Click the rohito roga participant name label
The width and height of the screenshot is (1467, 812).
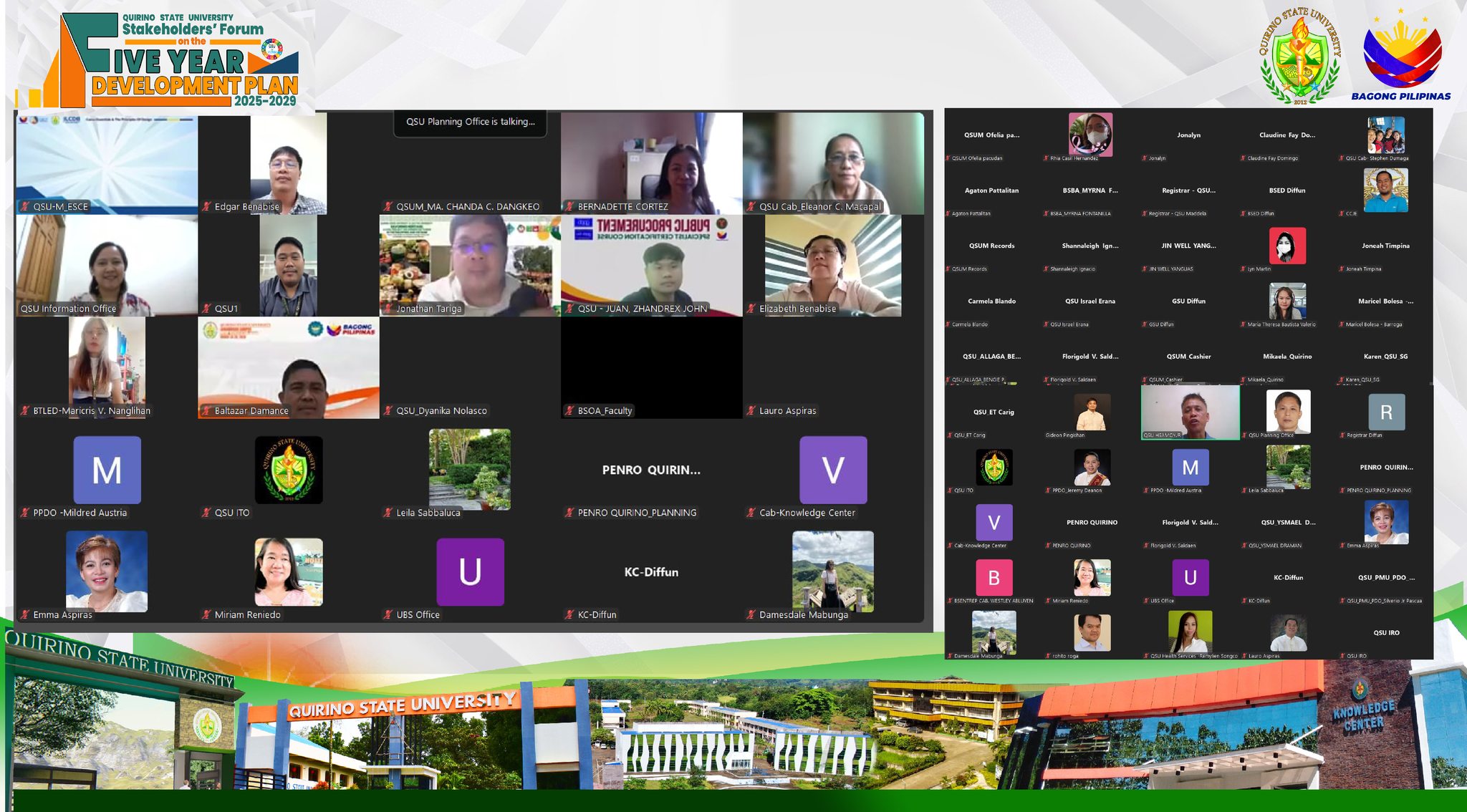[1064, 656]
